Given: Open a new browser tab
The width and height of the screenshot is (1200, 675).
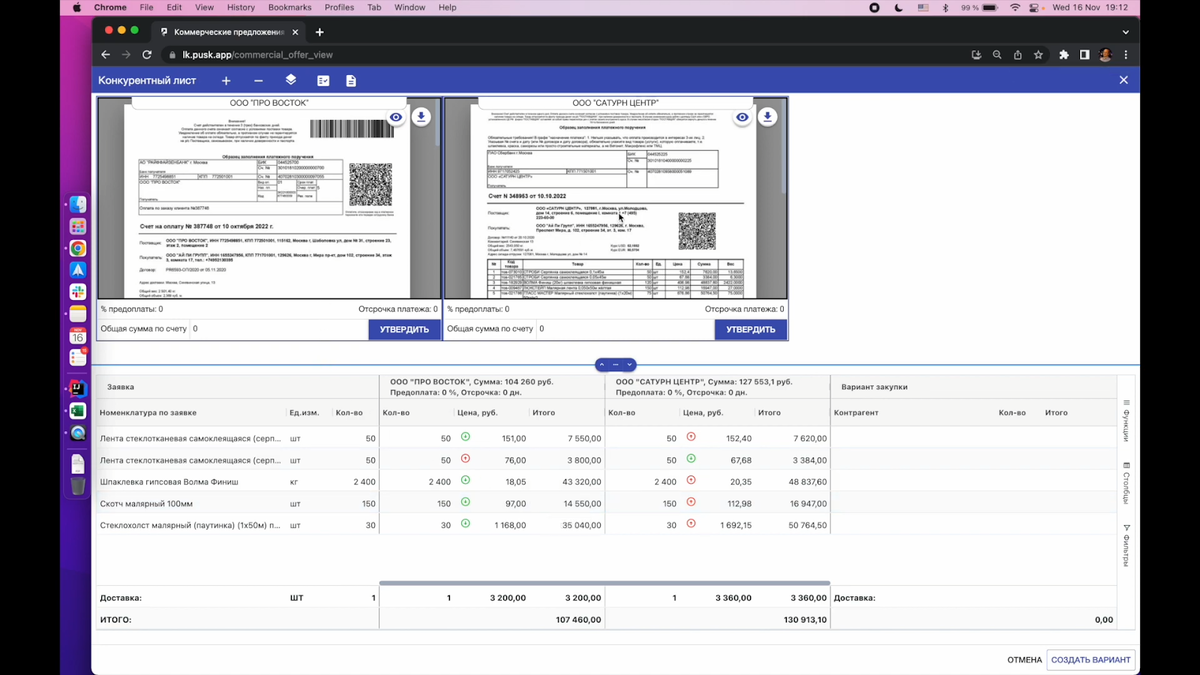Looking at the screenshot, I should [x=320, y=32].
